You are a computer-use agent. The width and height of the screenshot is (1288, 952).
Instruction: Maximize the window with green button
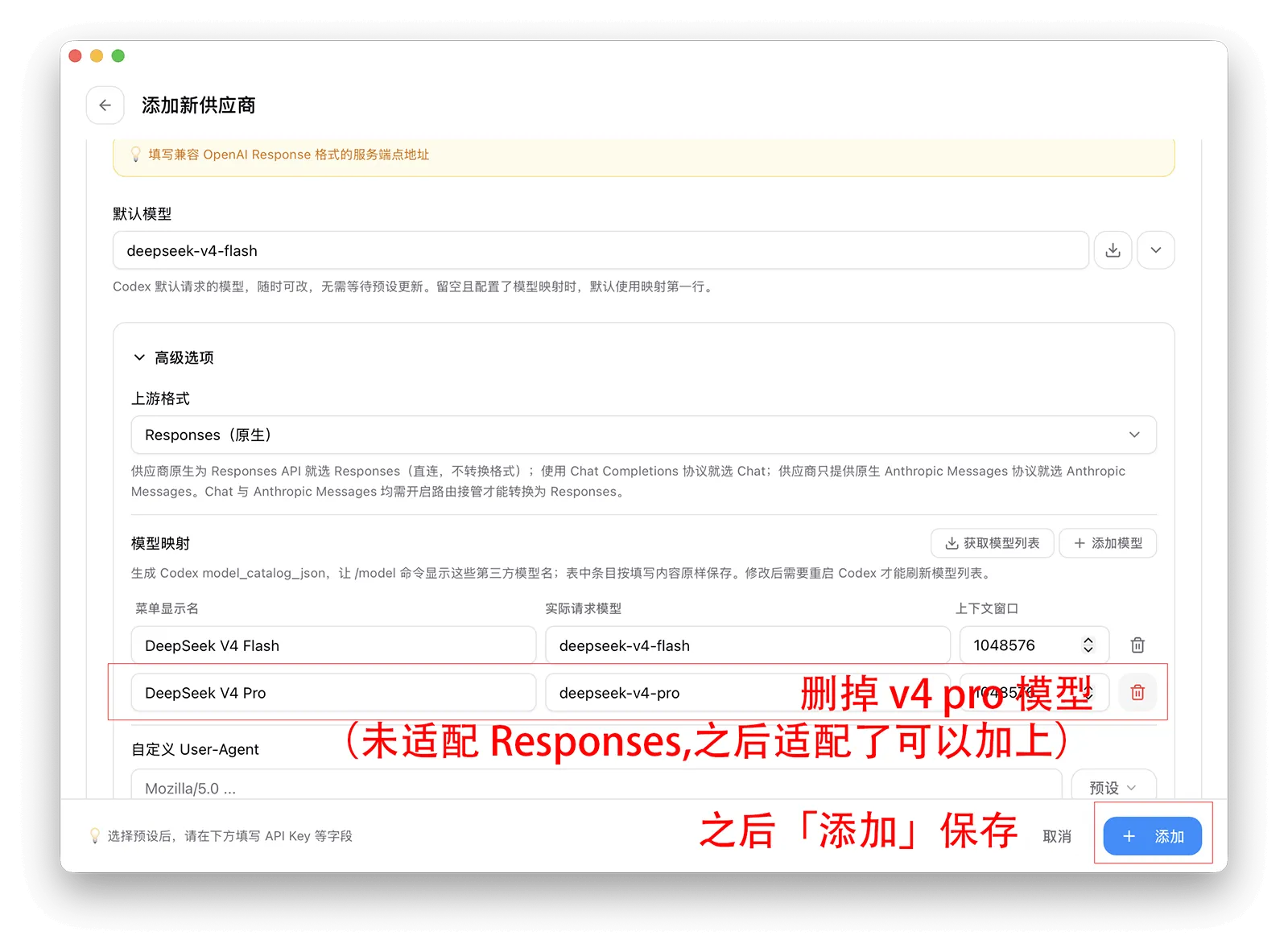click(x=118, y=56)
